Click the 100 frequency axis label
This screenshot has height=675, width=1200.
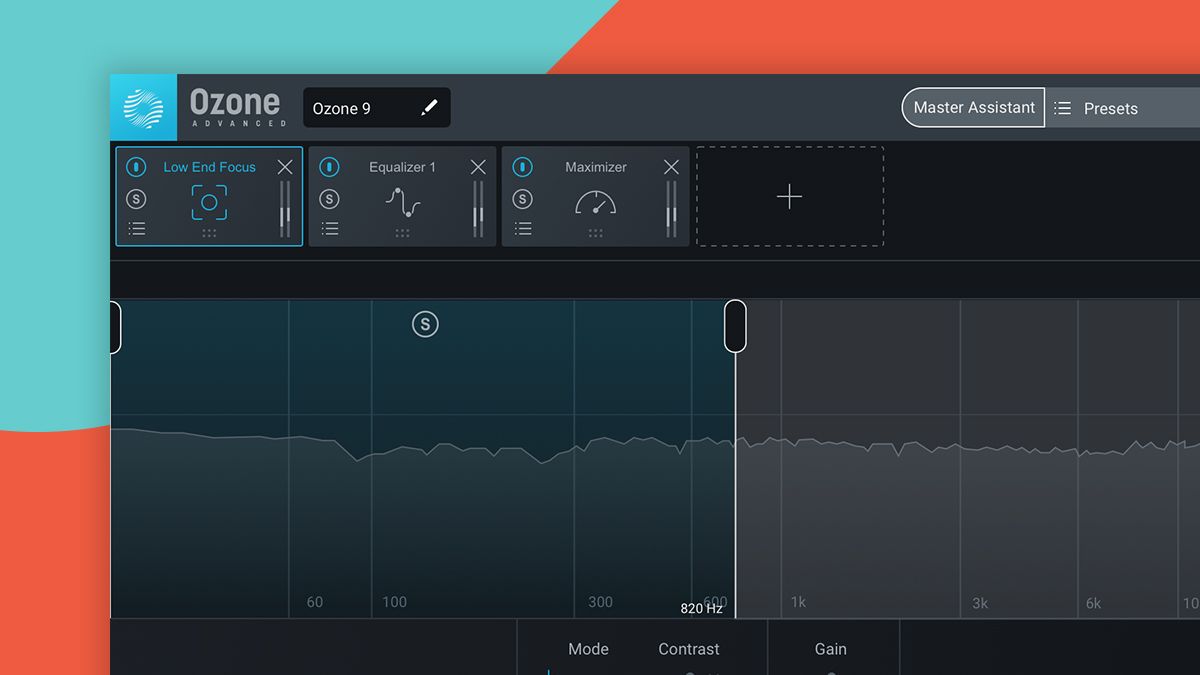395,602
